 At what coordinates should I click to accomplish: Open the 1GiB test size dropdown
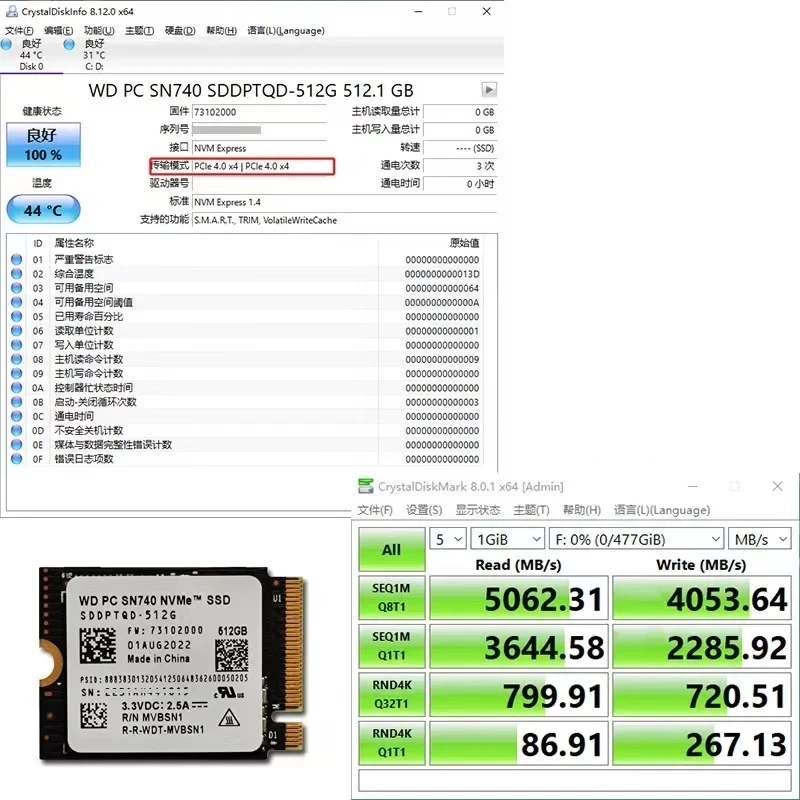click(507, 538)
